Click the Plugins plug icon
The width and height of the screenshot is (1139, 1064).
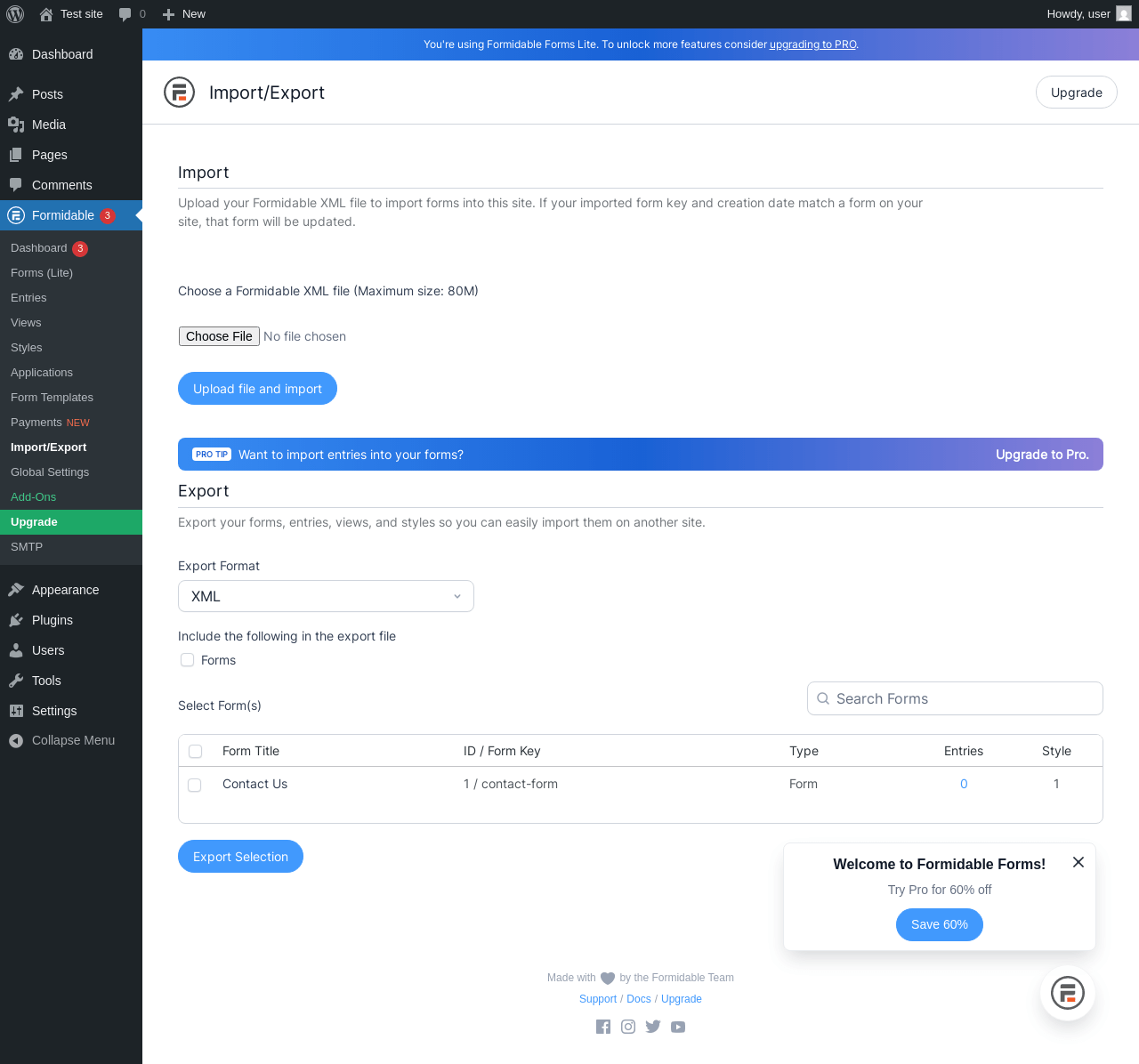(x=16, y=620)
